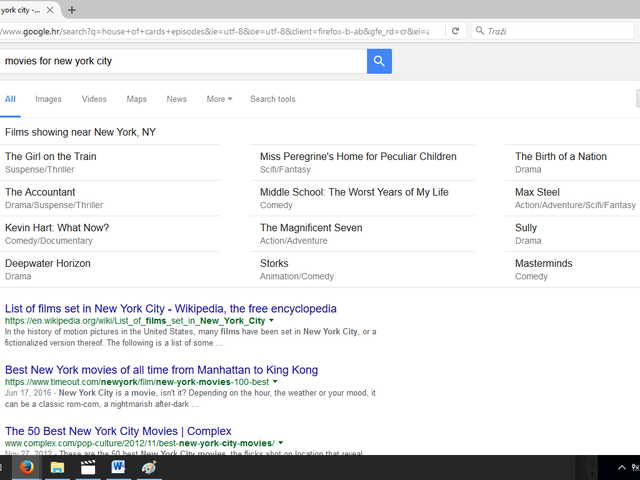Switch to the Maps tab

point(136,99)
